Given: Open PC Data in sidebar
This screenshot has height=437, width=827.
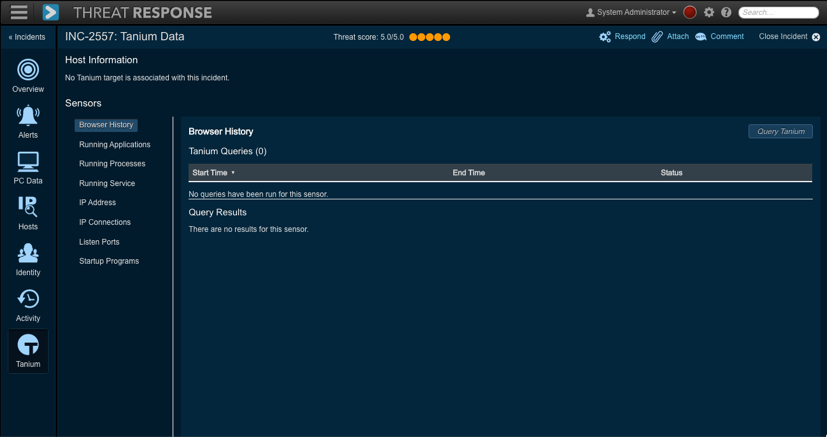Looking at the screenshot, I should pyautogui.click(x=28, y=168).
